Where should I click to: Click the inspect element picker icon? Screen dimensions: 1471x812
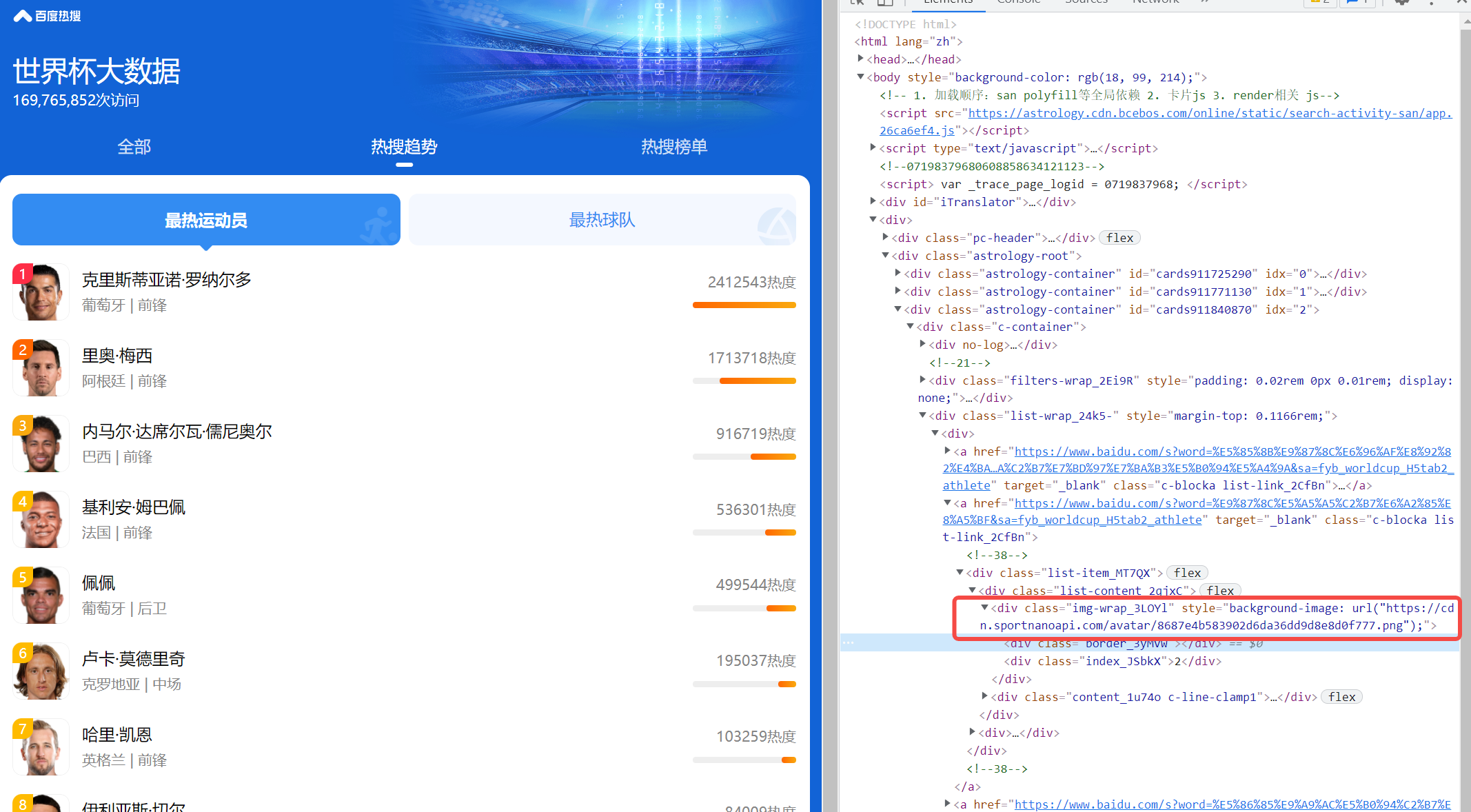(858, 2)
